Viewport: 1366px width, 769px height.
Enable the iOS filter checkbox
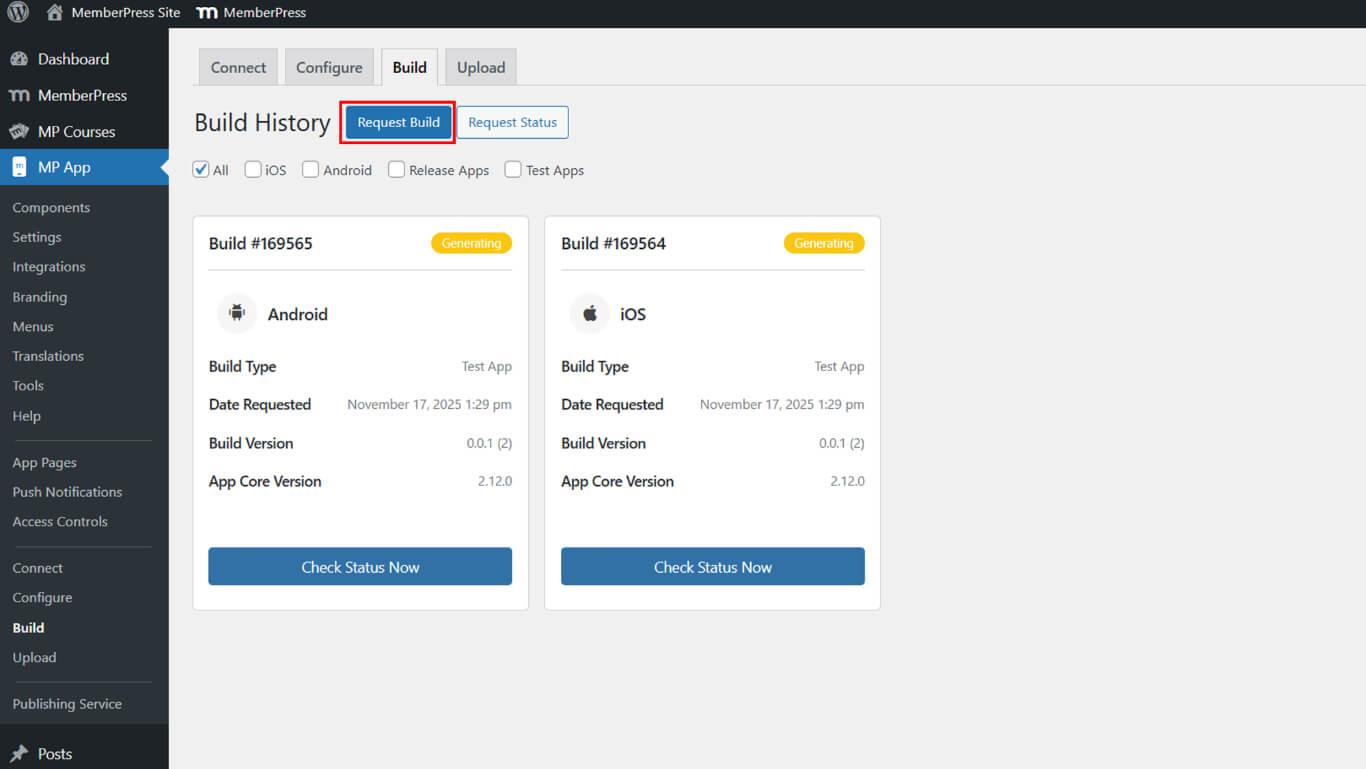point(253,170)
